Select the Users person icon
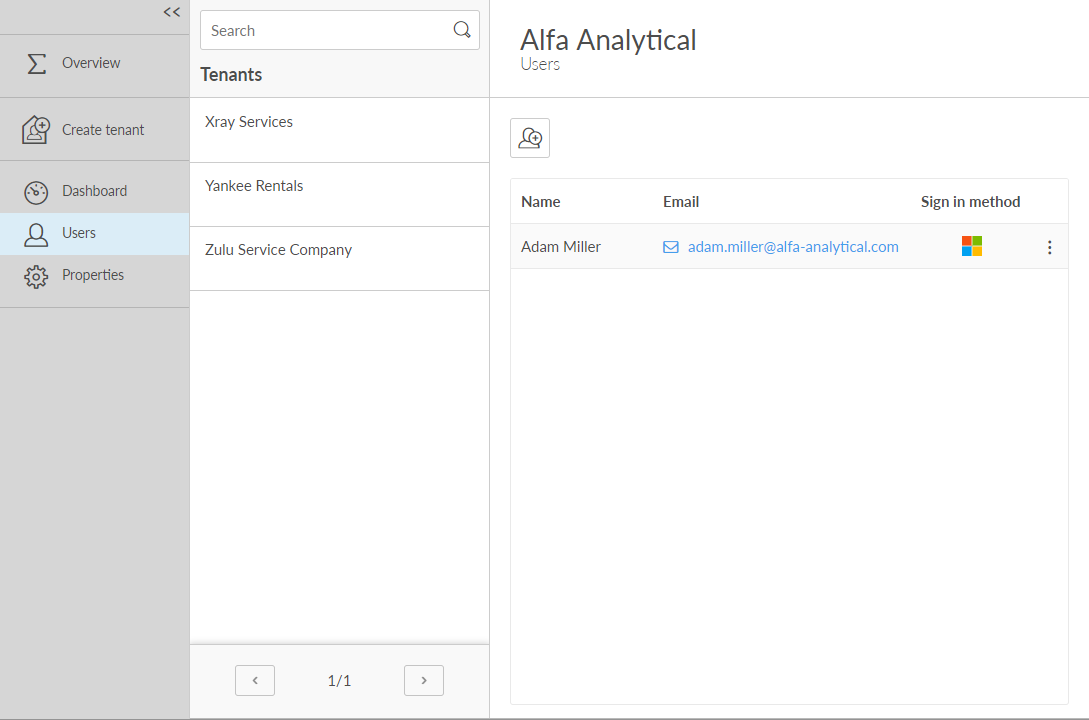The width and height of the screenshot is (1089, 720). pos(36,234)
